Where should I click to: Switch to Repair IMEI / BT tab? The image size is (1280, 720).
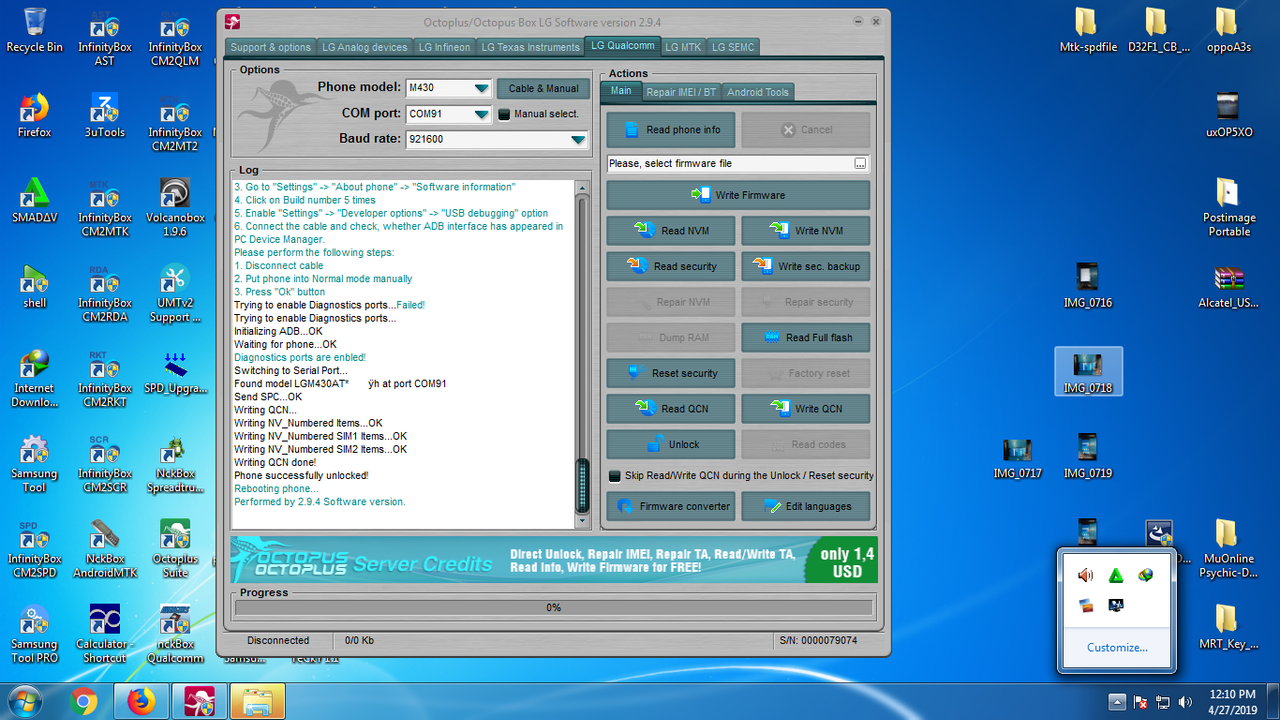pyautogui.click(x=681, y=92)
